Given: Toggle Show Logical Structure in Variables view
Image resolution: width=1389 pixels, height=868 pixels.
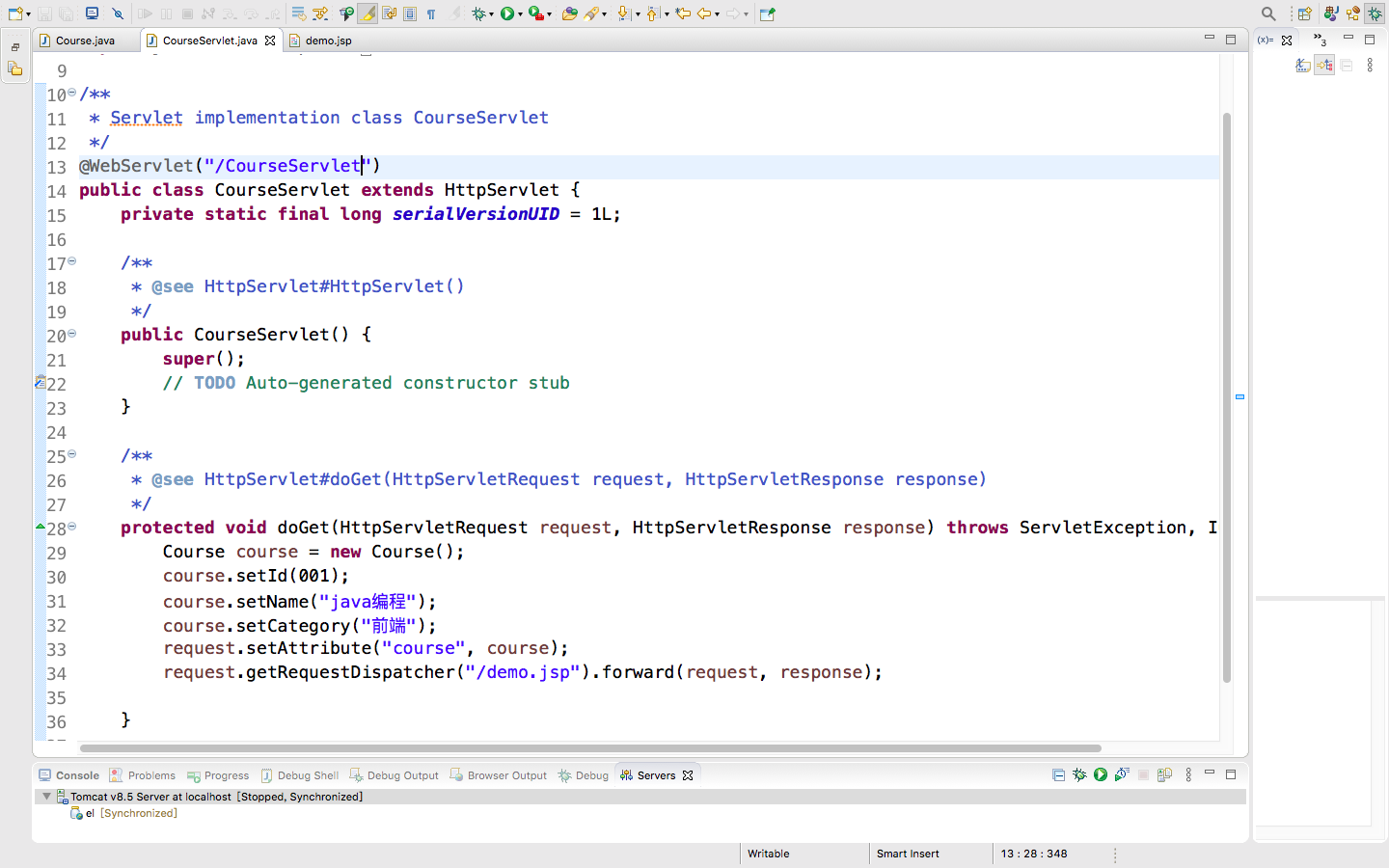Looking at the screenshot, I should click(x=1324, y=66).
